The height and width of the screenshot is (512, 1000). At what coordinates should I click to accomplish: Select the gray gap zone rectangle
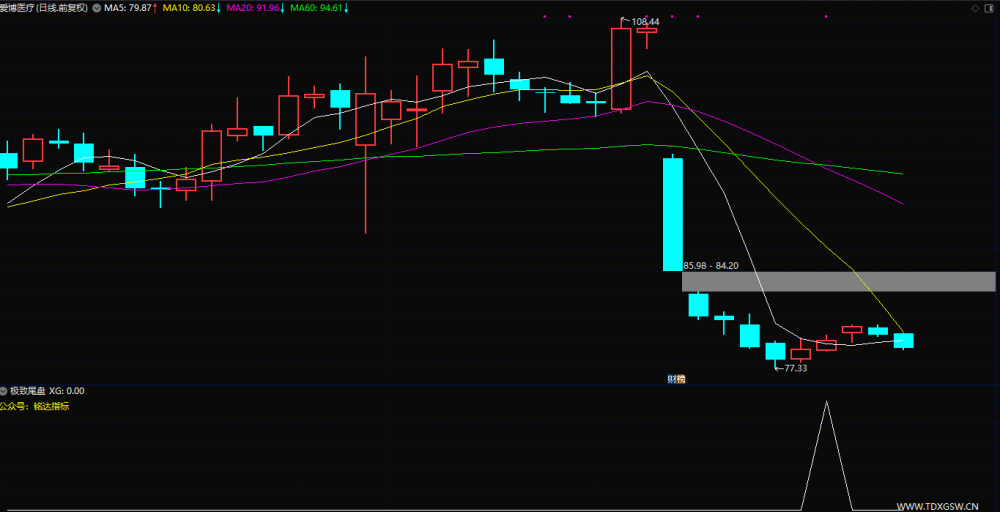pyautogui.click(x=839, y=281)
